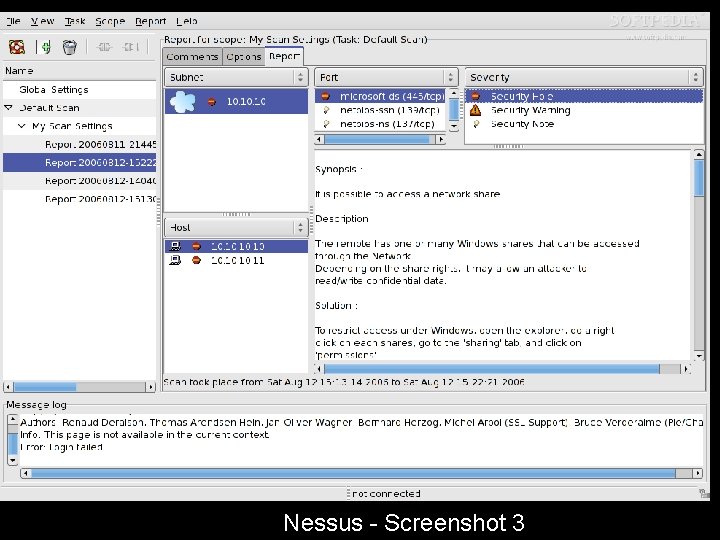Click red severity icon beside subnet 10.10.10

212,101
